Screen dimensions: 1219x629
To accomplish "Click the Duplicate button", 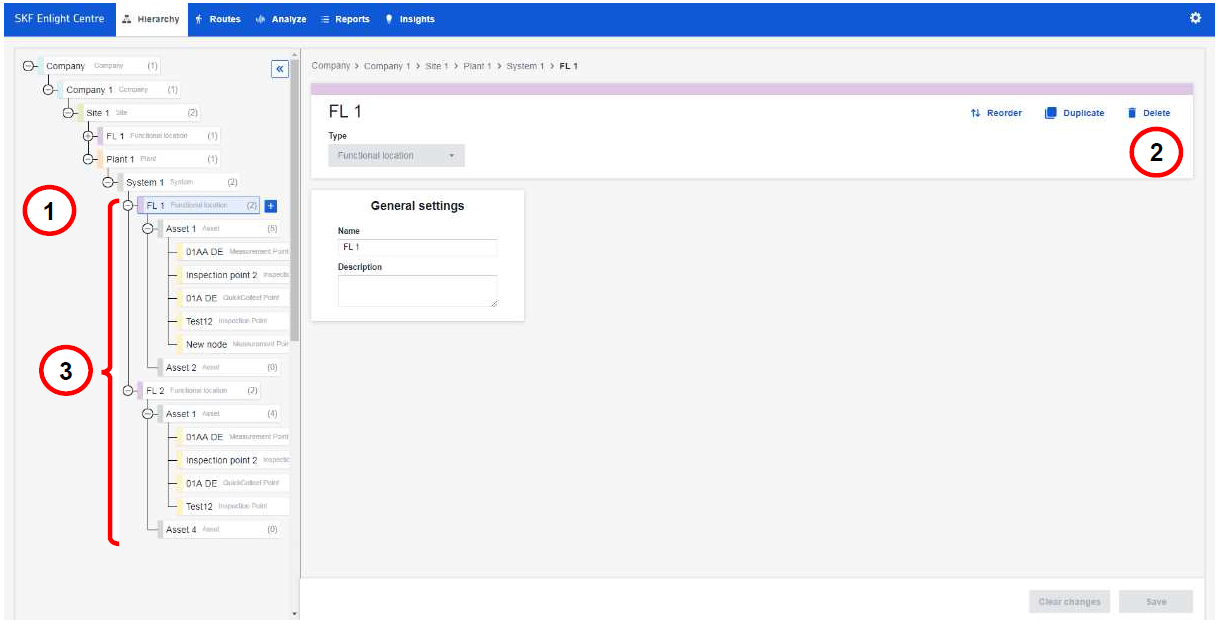I will 1075,113.
